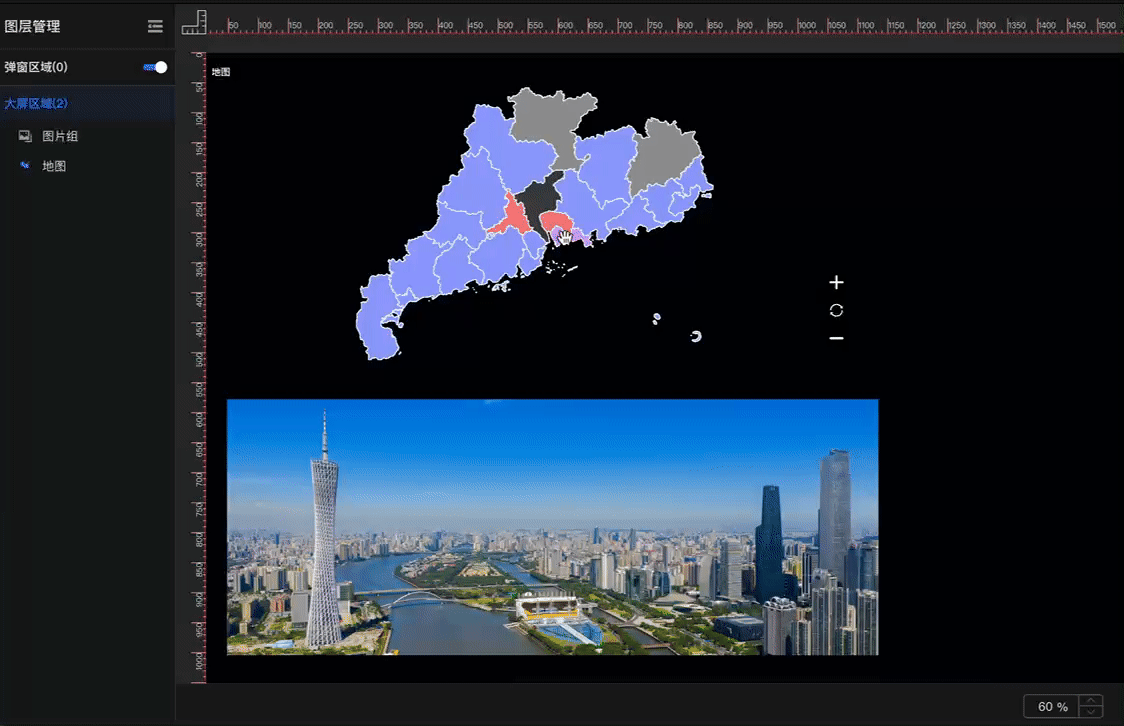Click the red region under the hand cursor

pyautogui.click(x=555, y=221)
